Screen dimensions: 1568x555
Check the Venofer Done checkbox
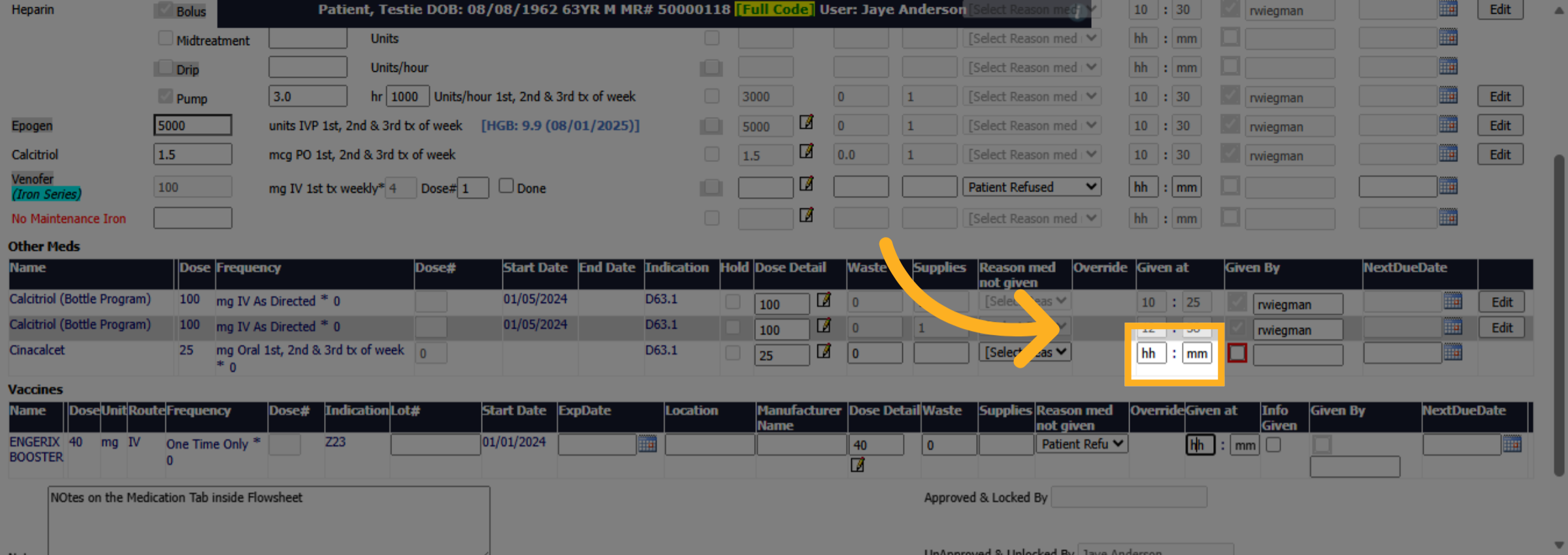pos(506,186)
